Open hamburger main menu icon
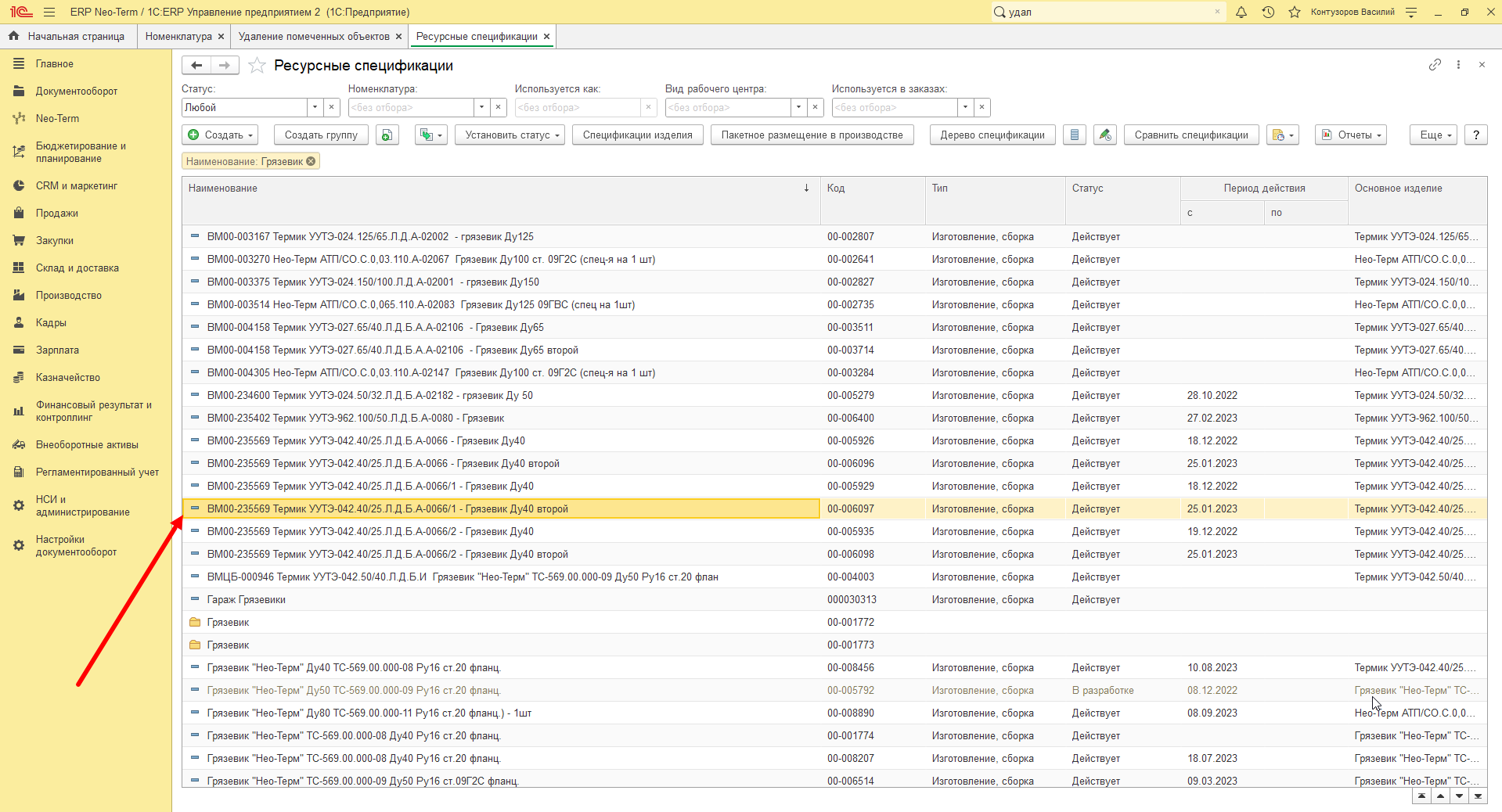The width and height of the screenshot is (1502, 812). [x=49, y=12]
